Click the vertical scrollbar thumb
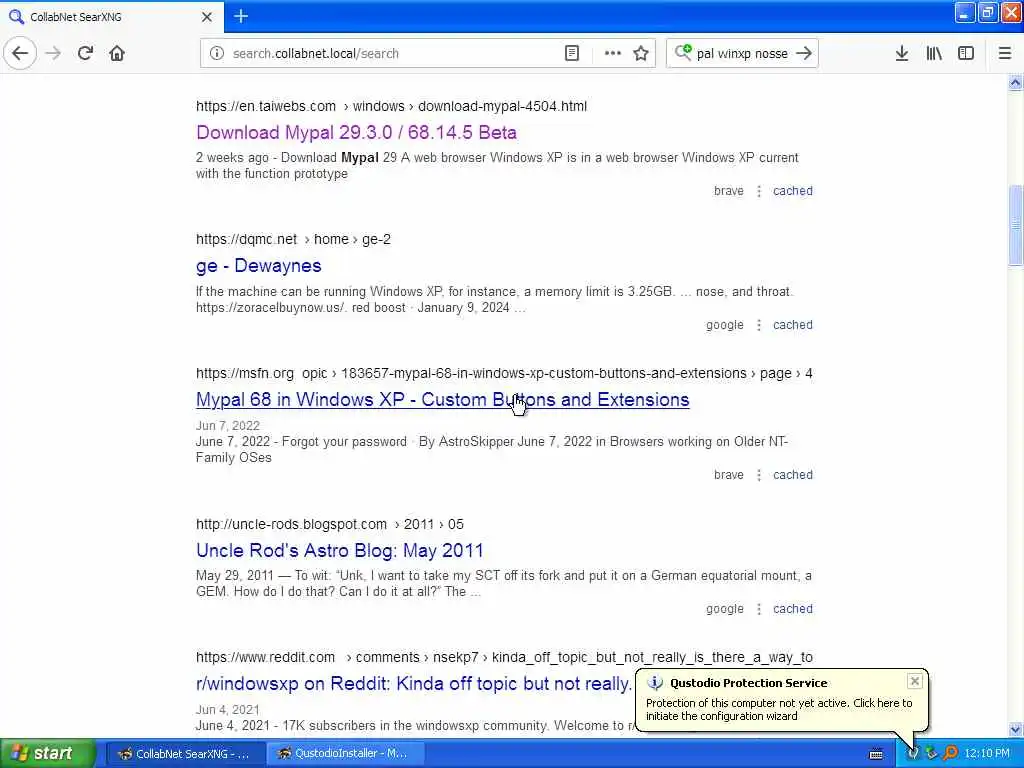 click(1016, 226)
